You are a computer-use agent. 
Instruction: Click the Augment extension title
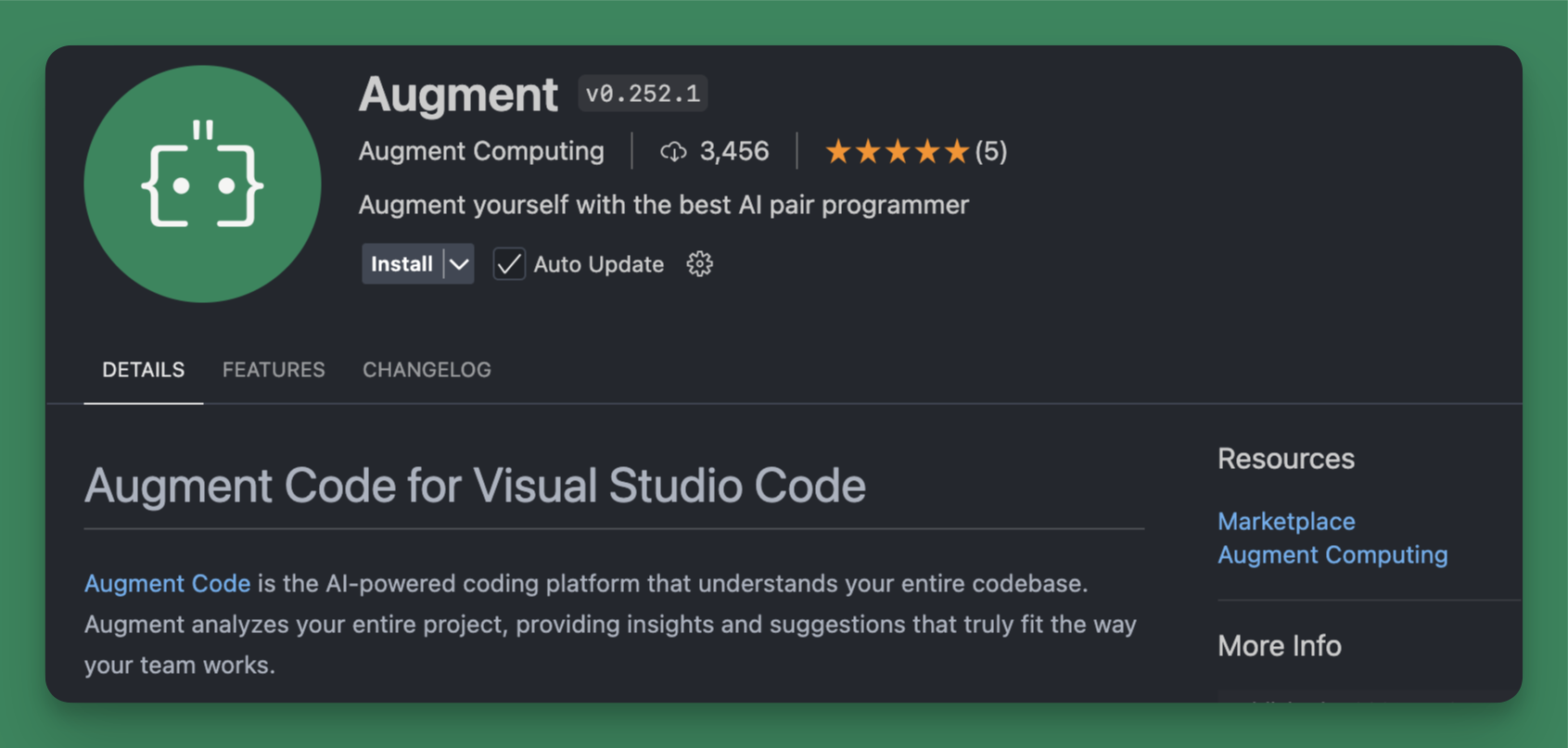458,94
